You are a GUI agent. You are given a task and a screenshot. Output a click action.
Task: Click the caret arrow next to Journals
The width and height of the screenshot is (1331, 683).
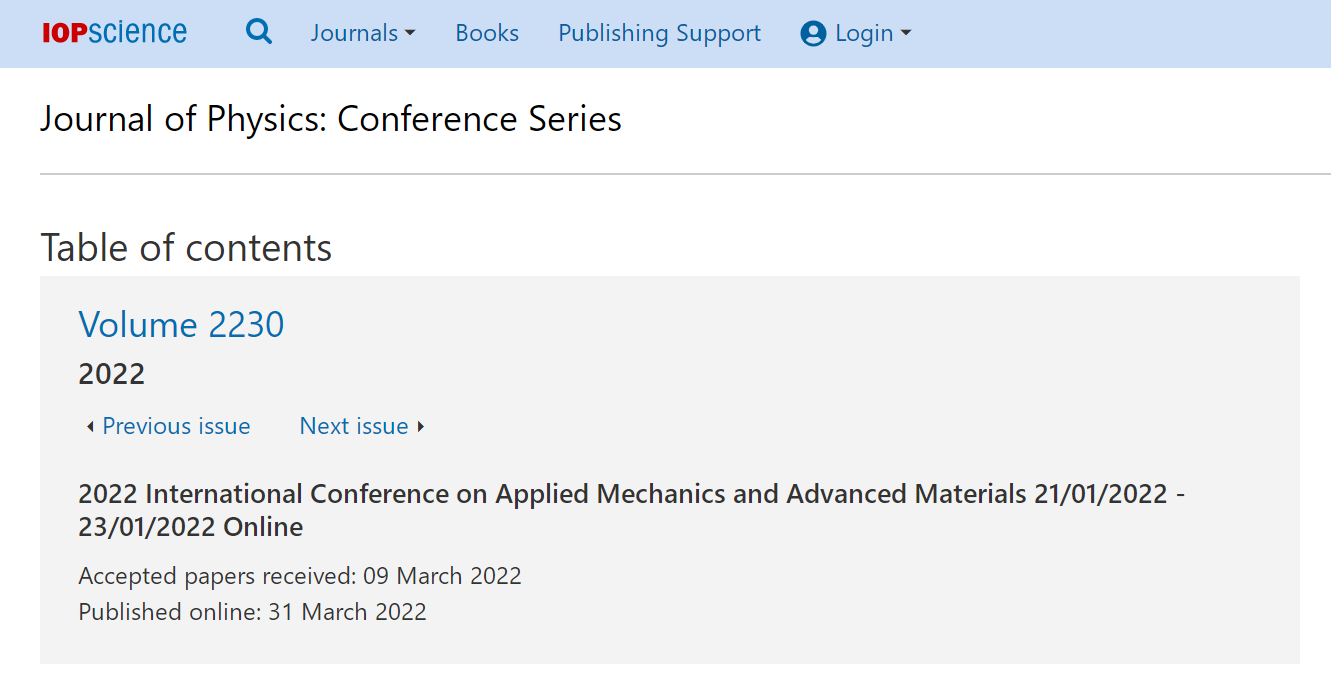click(x=410, y=34)
